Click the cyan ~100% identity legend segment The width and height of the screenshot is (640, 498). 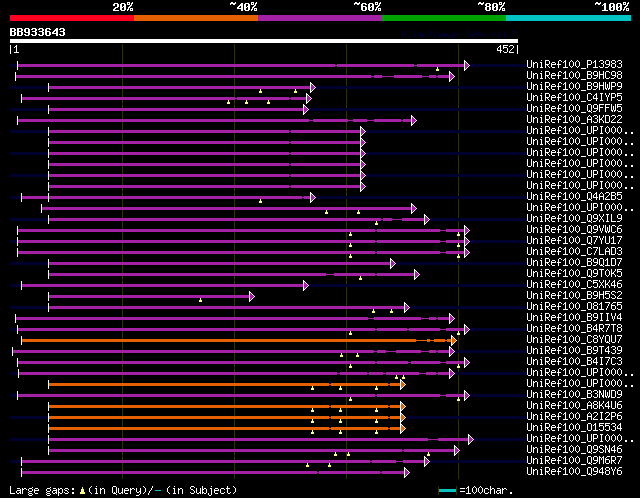click(x=569, y=18)
